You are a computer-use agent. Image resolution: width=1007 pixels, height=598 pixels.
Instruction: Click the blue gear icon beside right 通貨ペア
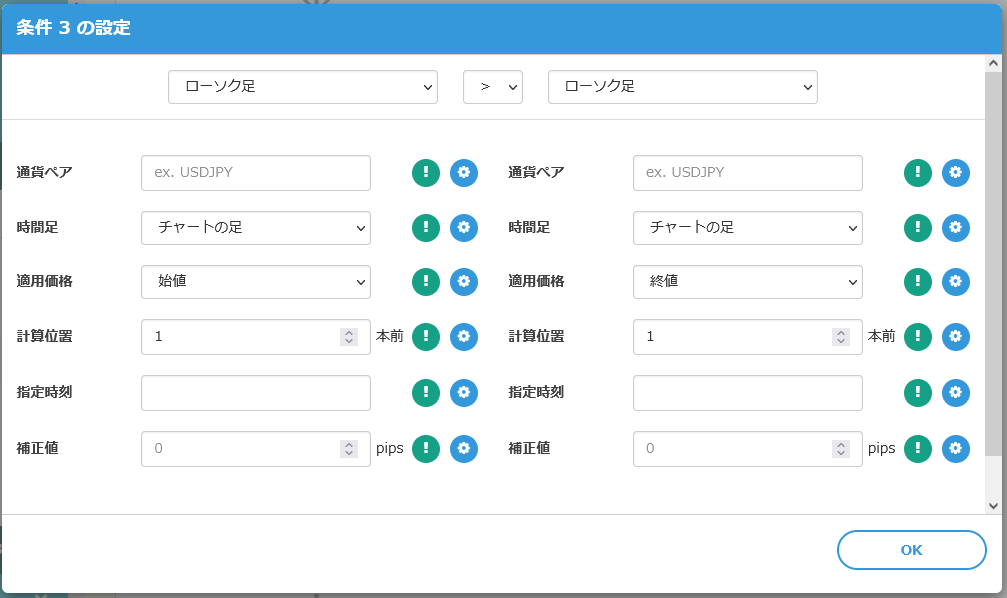tap(956, 172)
